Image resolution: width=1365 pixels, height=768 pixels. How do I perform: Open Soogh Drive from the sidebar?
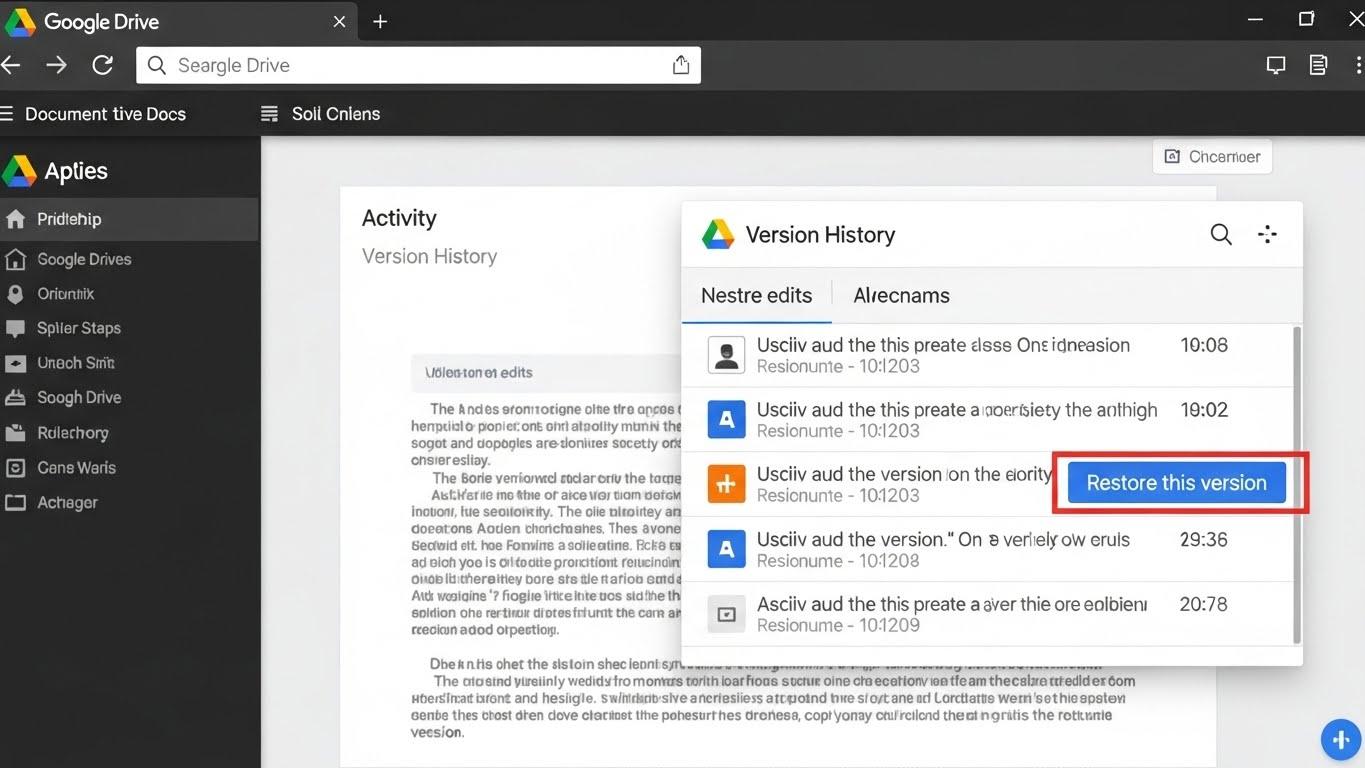78,397
